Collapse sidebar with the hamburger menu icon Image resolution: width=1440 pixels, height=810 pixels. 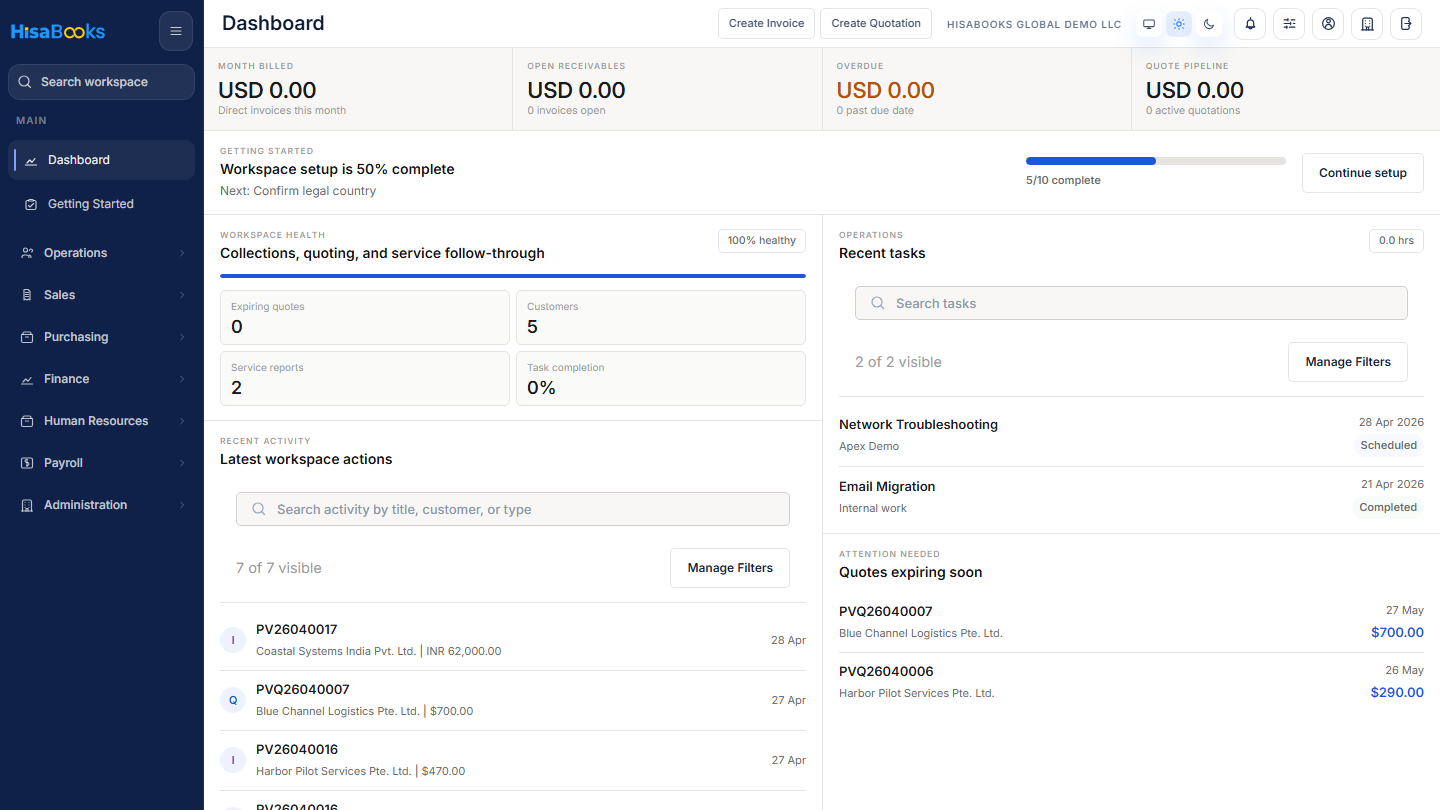coord(176,31)
